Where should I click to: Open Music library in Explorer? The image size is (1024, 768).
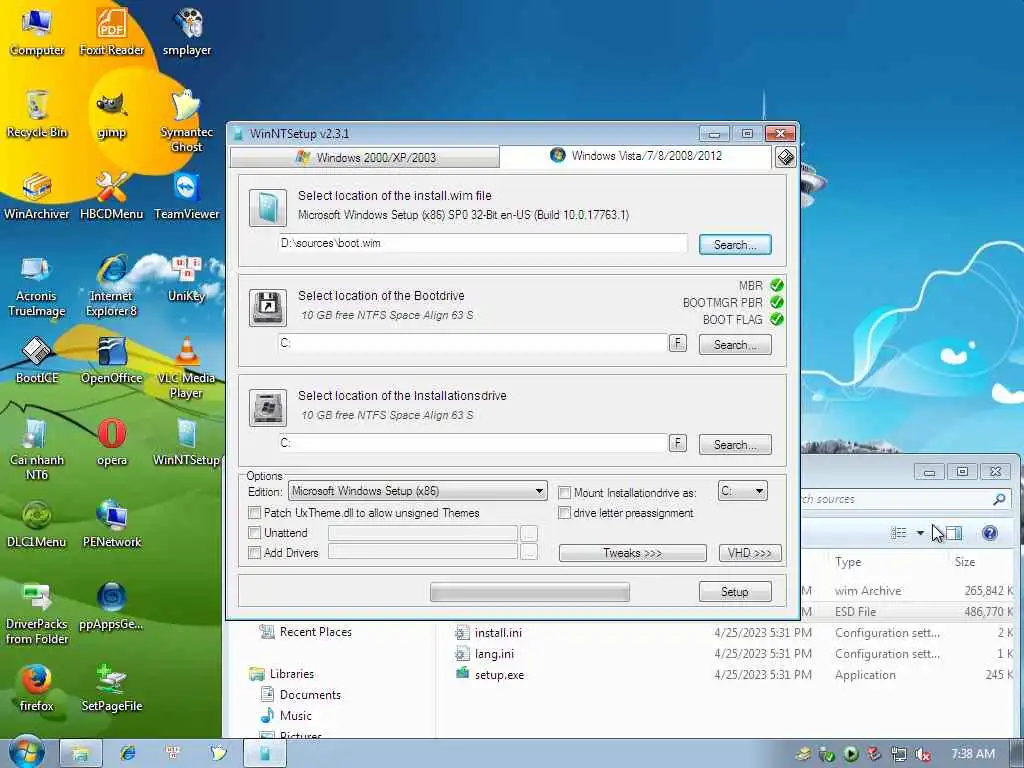point(286,715)
